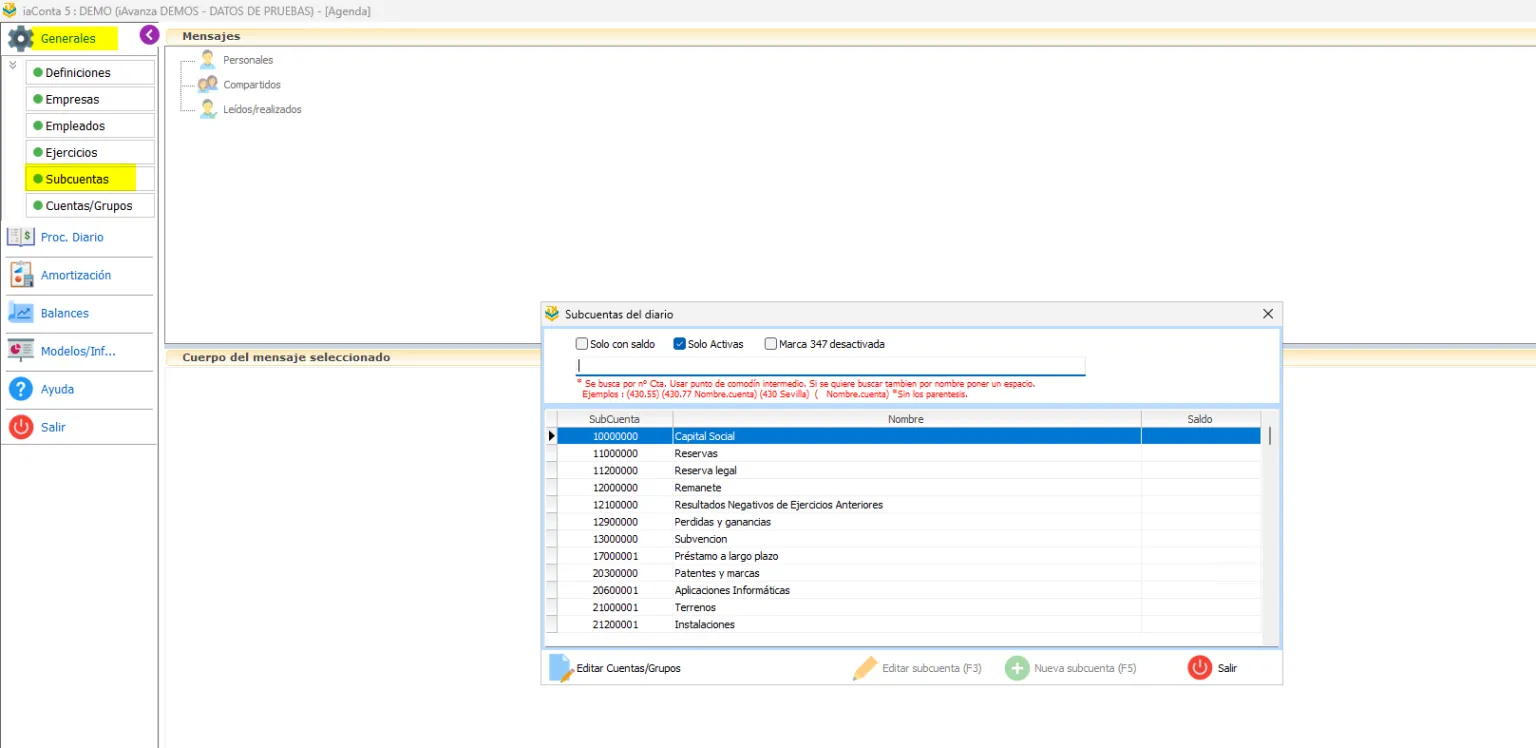Collapse the Generales submenu double chevron
The width and height of the screenshot is (1536, 748).
(x=13, y=65)
